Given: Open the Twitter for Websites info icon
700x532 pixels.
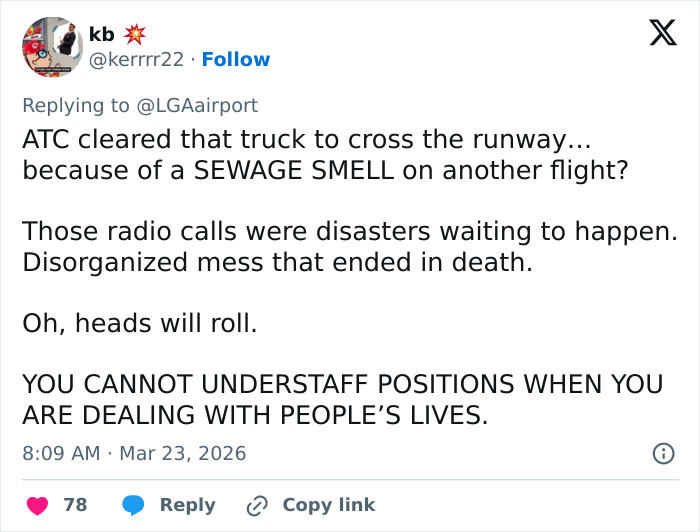Looking at the screenshot, I should tap(662, 453).
